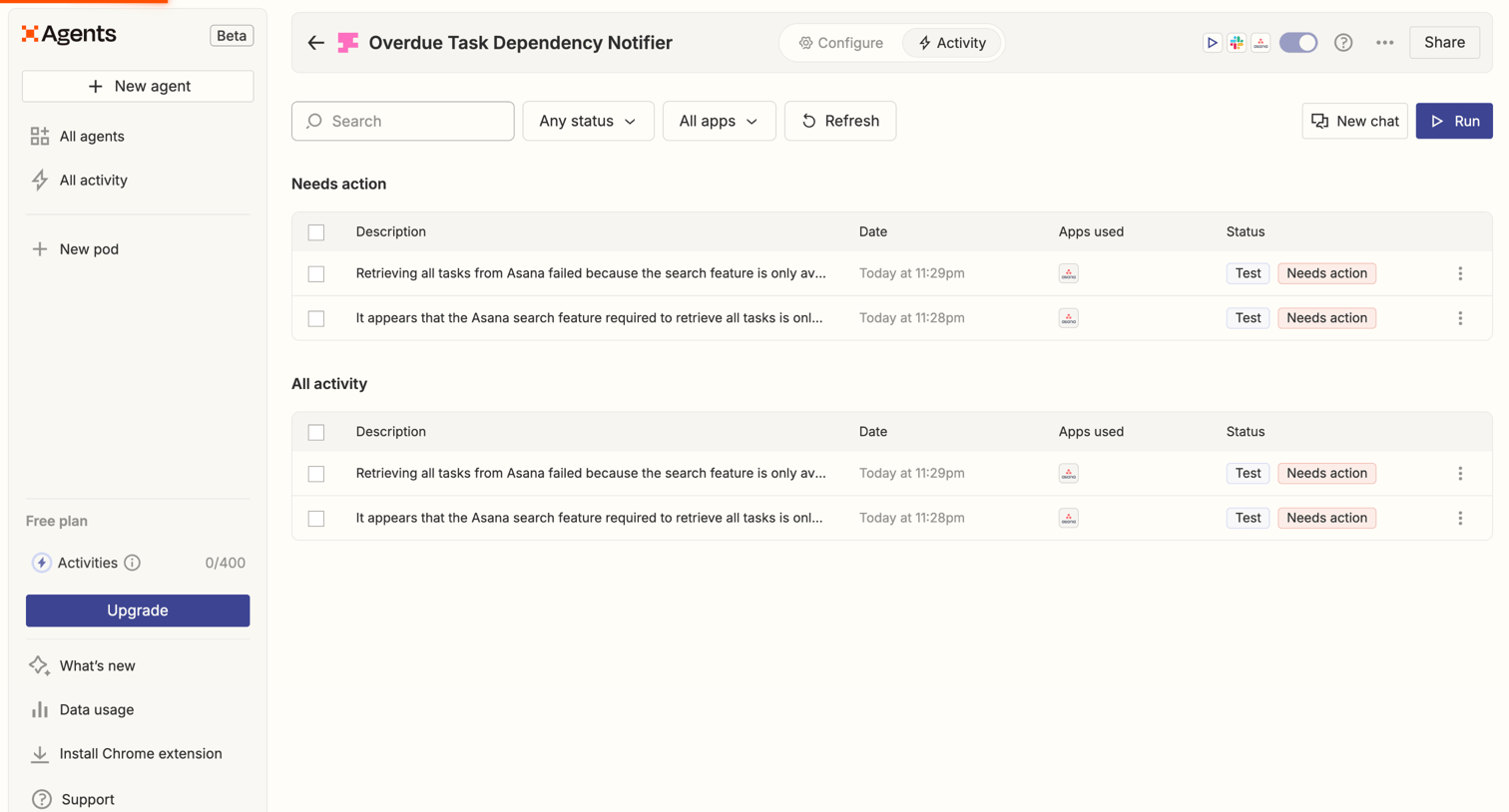Click the info icon beside Activities
Viewport: 1509px width, 812px height.
pyautogui.click(x=132, y=563)
